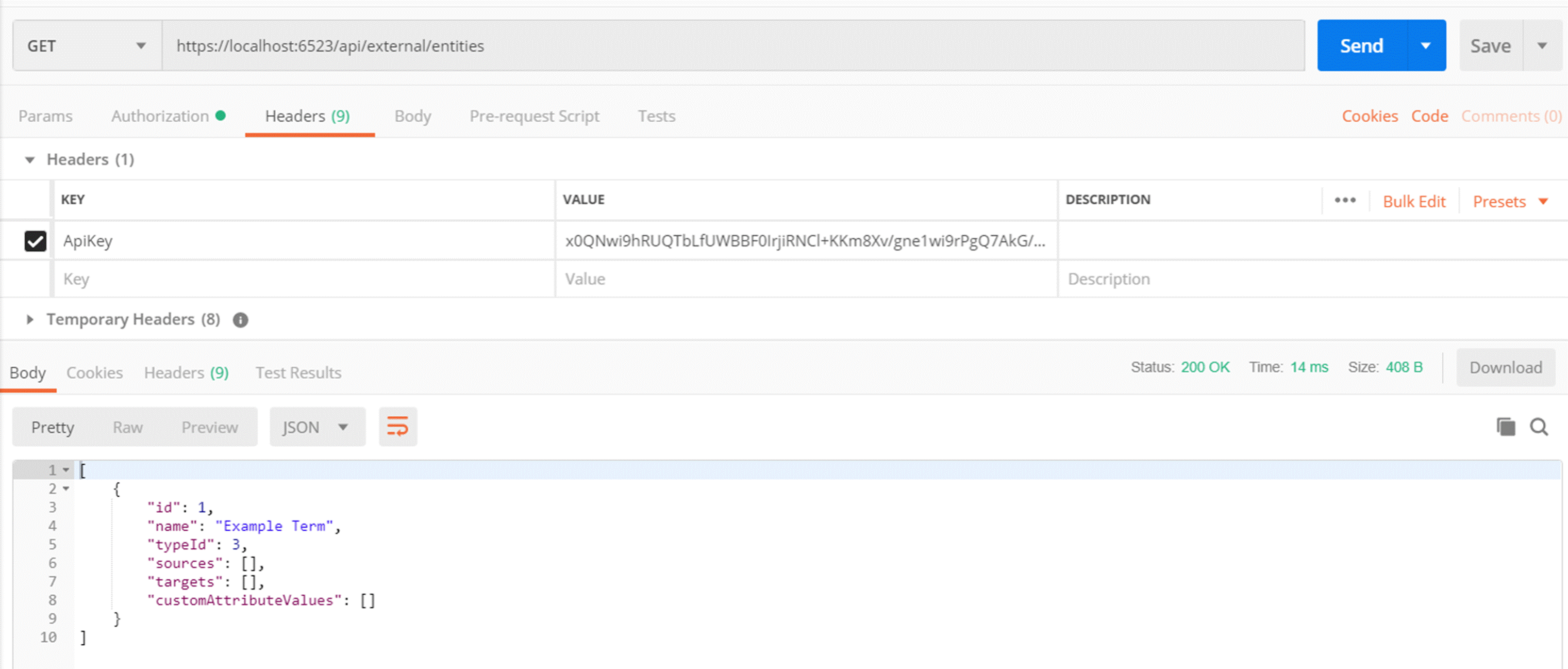
Task: Open the Test Results tab
Action: (298, 372)
